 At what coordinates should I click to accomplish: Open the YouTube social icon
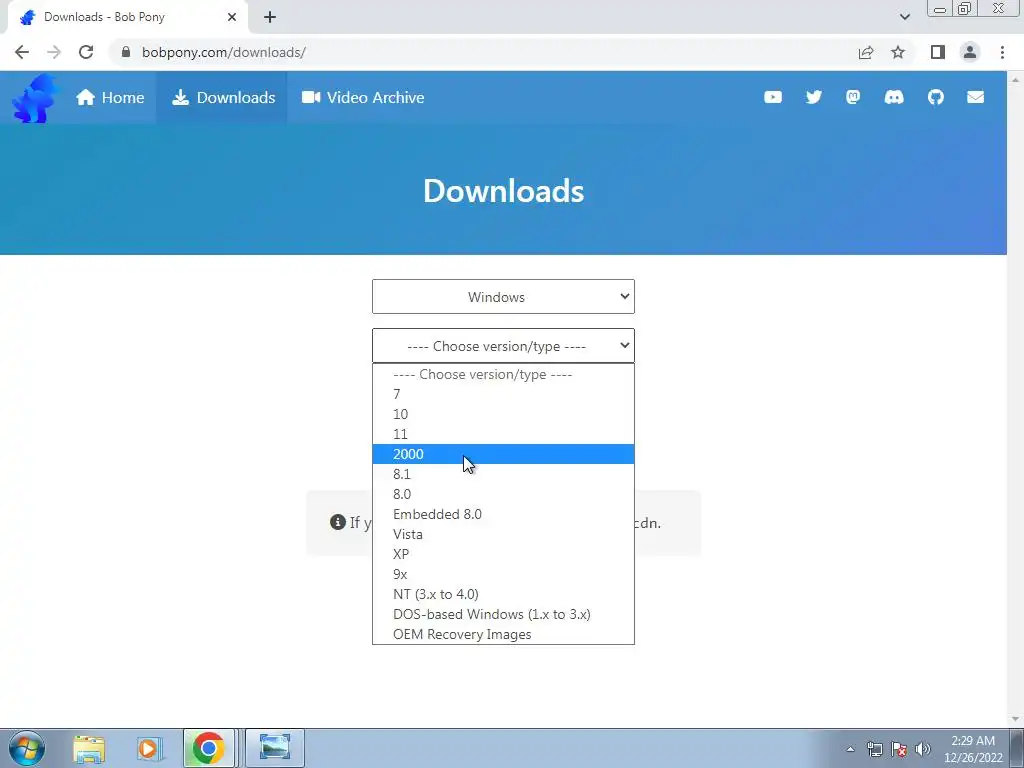[773, 97]
